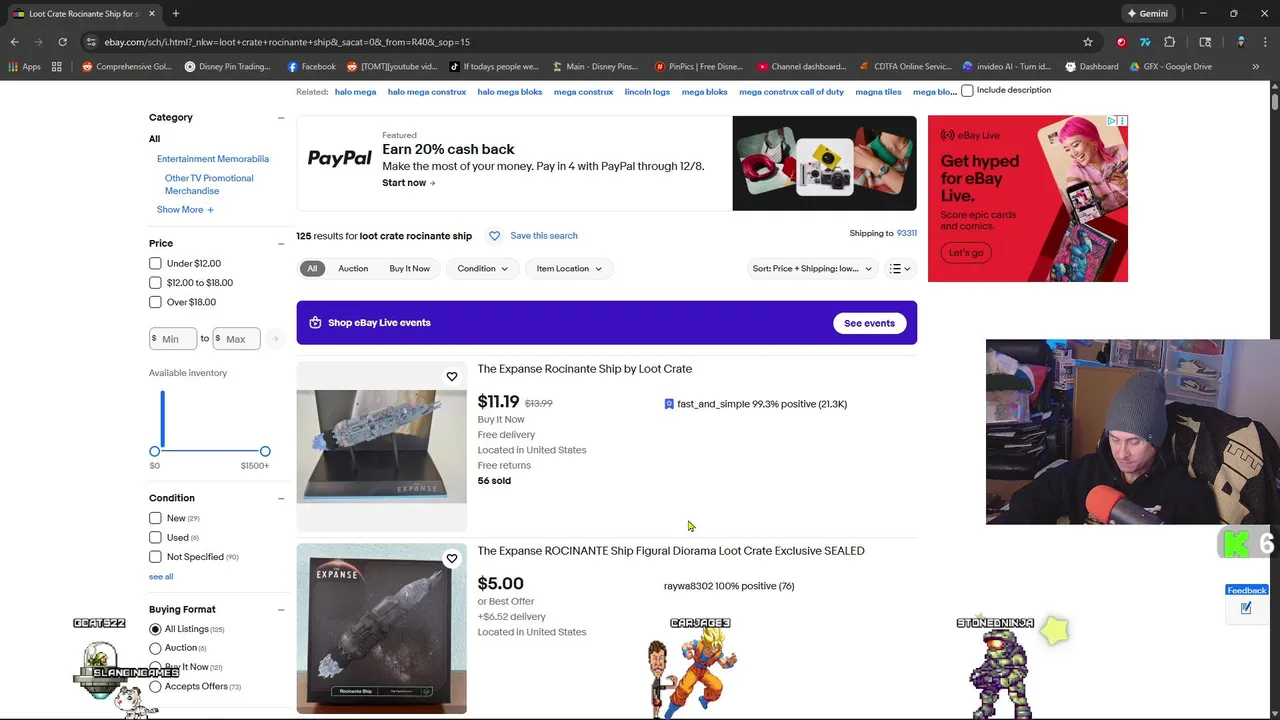Open Disney Pin Trading bookmark

[227, 67]
